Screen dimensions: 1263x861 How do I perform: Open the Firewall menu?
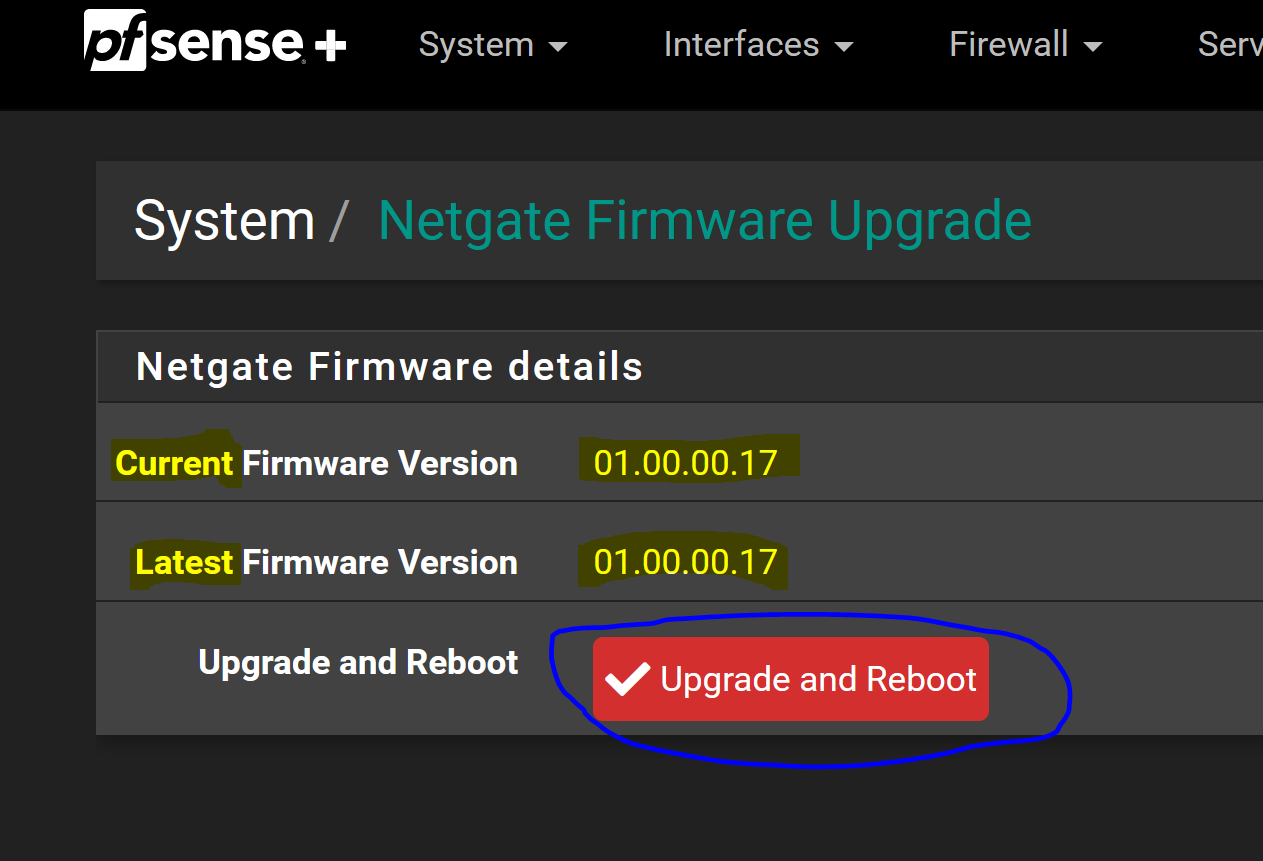(1025, 45)
